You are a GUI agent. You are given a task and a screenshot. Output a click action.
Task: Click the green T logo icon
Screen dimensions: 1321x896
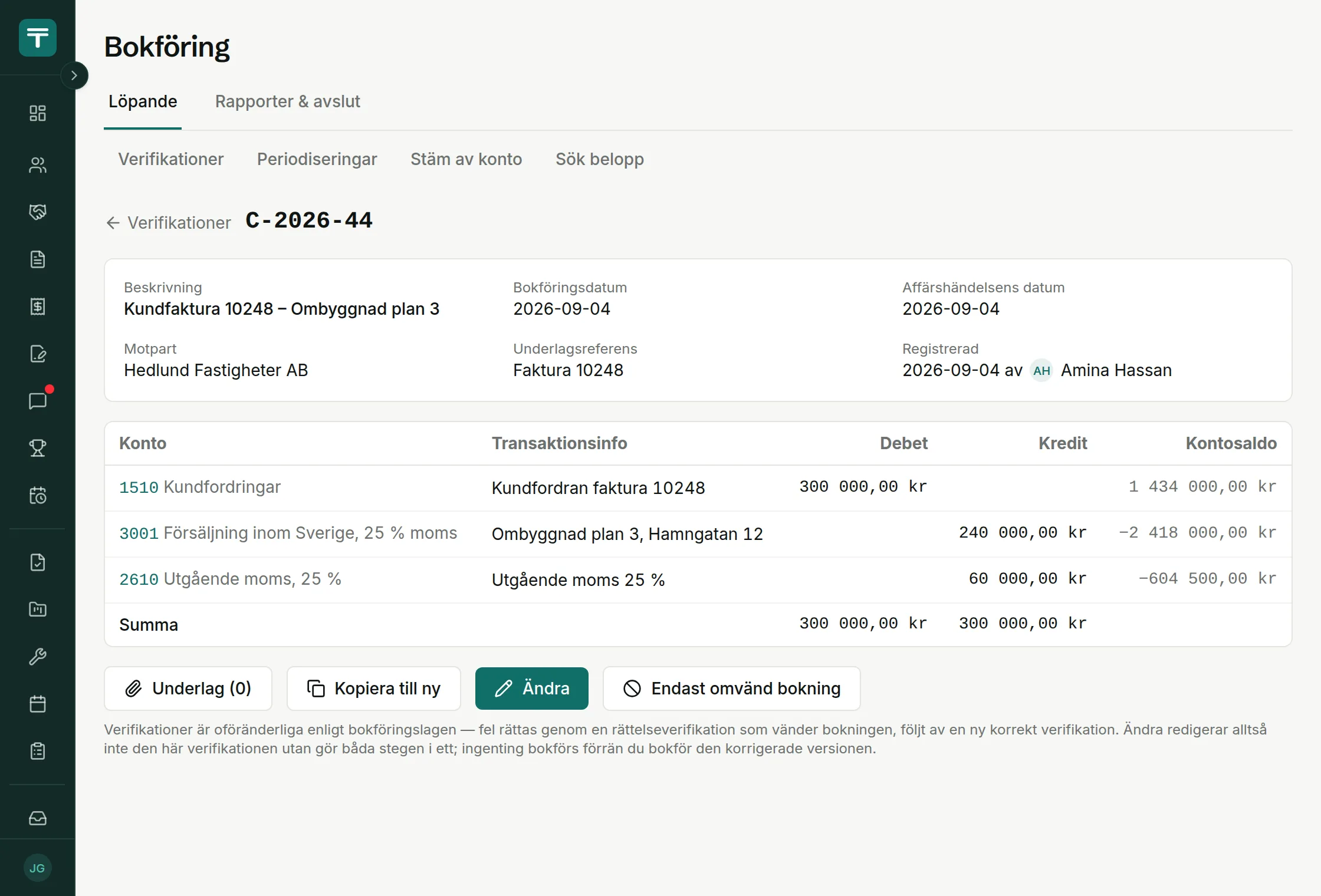click(x=38, y=38)
